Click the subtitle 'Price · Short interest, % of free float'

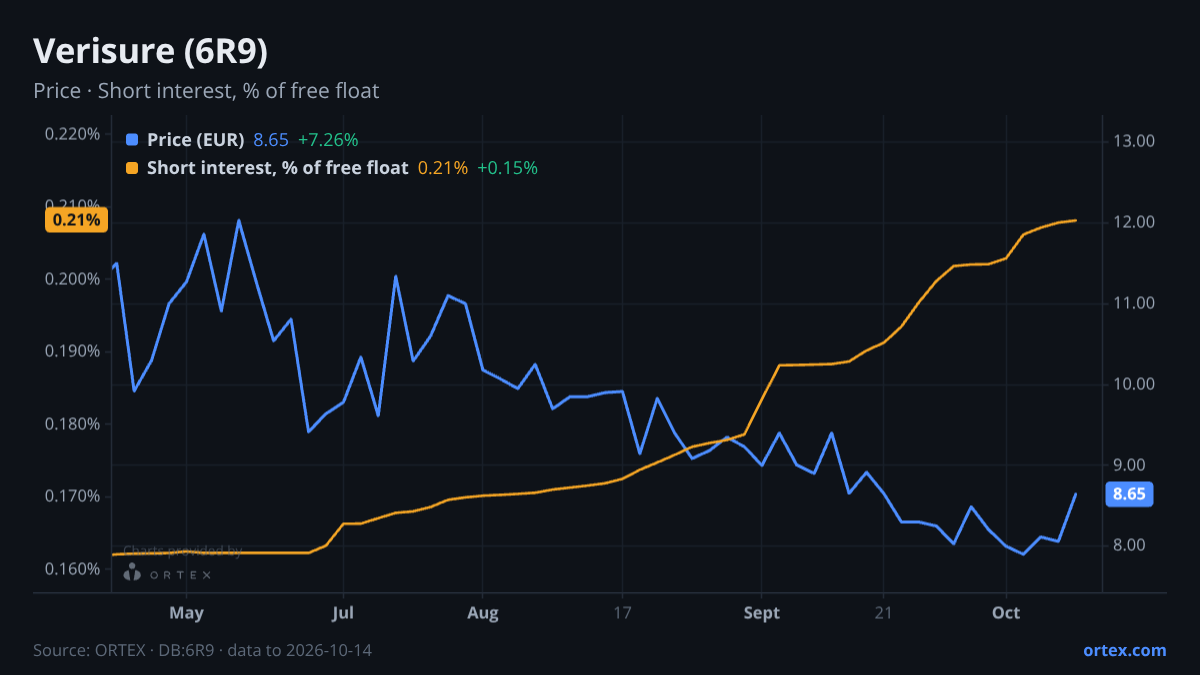206,91
